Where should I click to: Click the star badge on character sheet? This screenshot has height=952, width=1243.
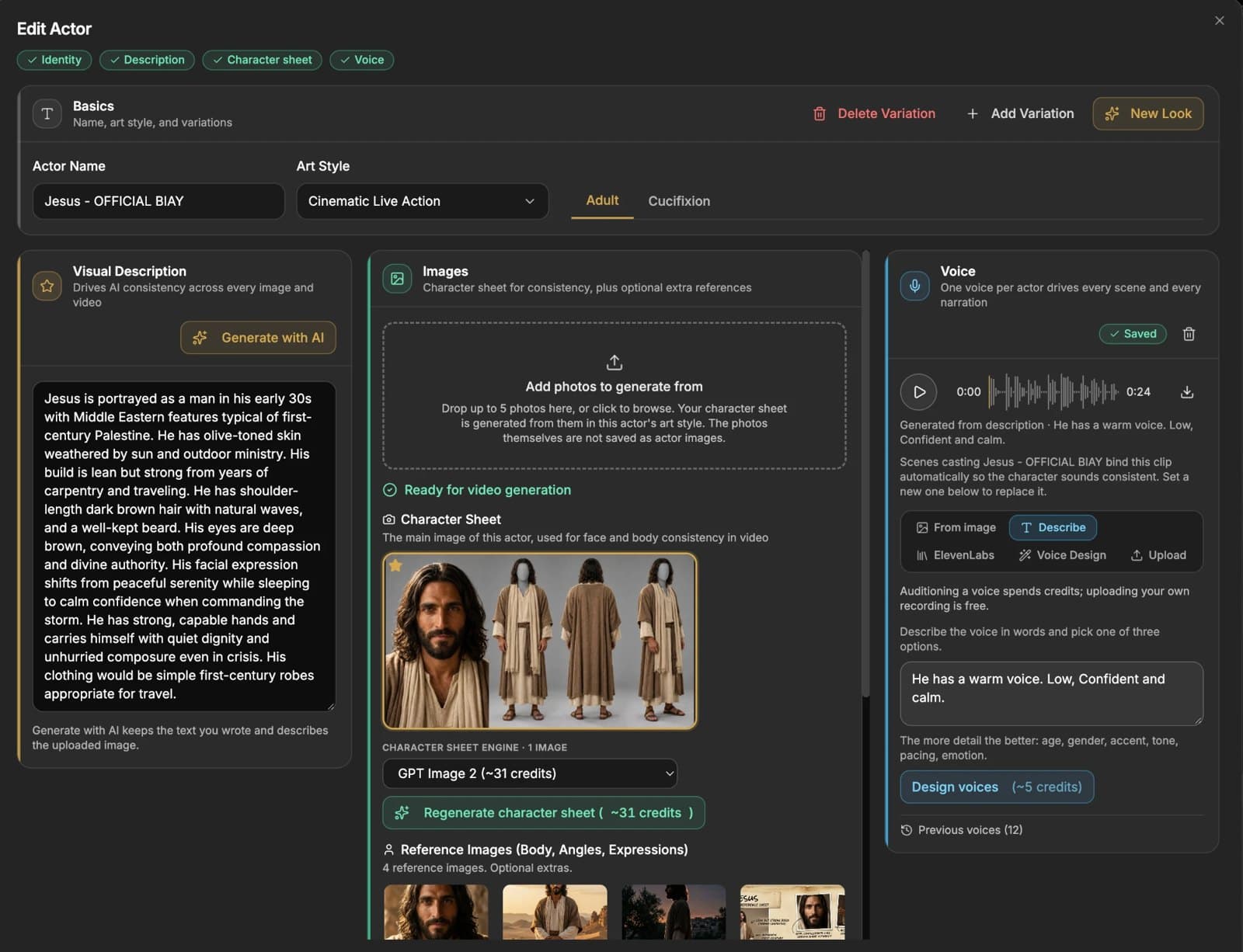pyautogui.click(x=395, y=565)
